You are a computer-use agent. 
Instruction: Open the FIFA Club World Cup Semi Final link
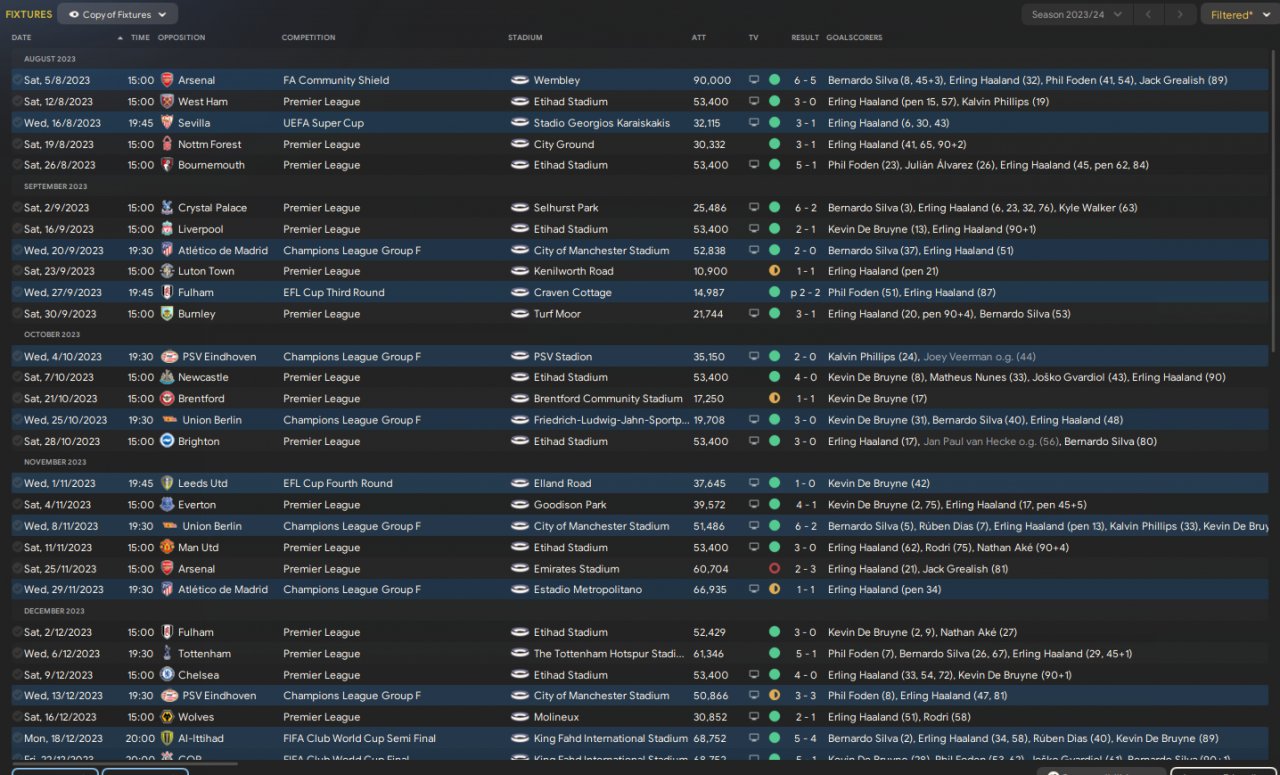pyautogui.click(x=359, y=739)
